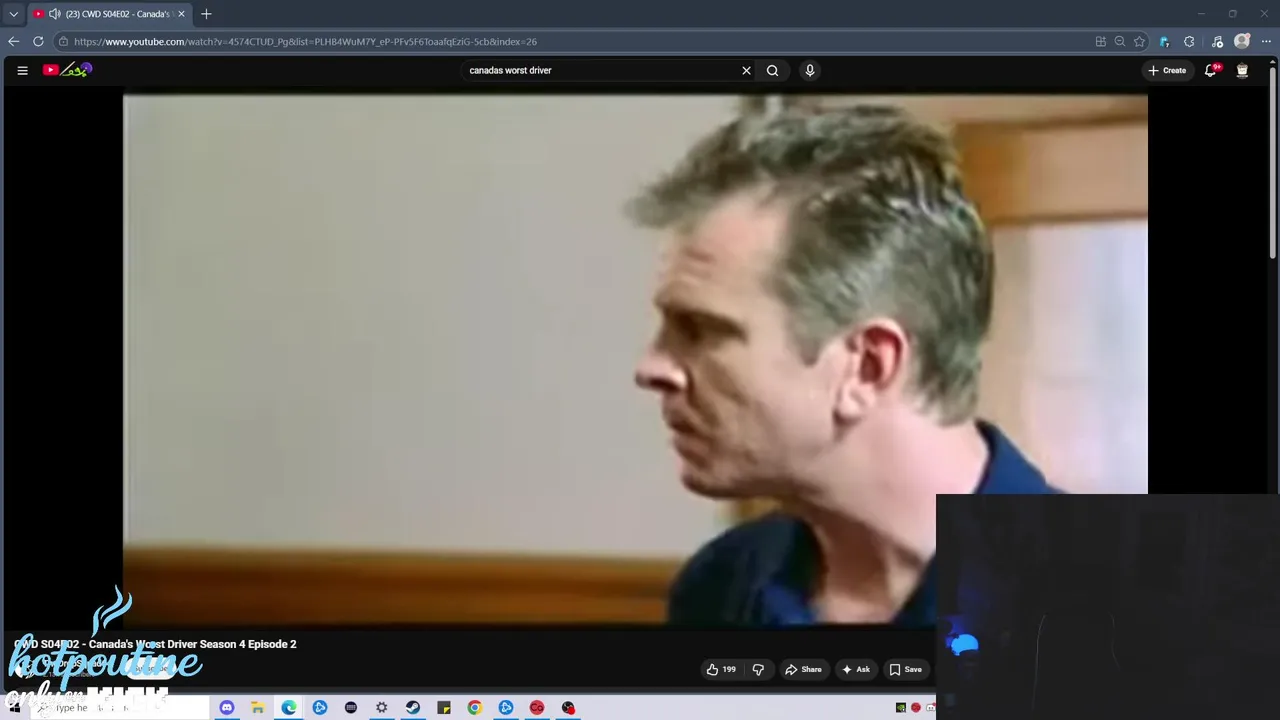
Task: Mute the CWD S04E02 tab audio
Action: pos(54,14)
